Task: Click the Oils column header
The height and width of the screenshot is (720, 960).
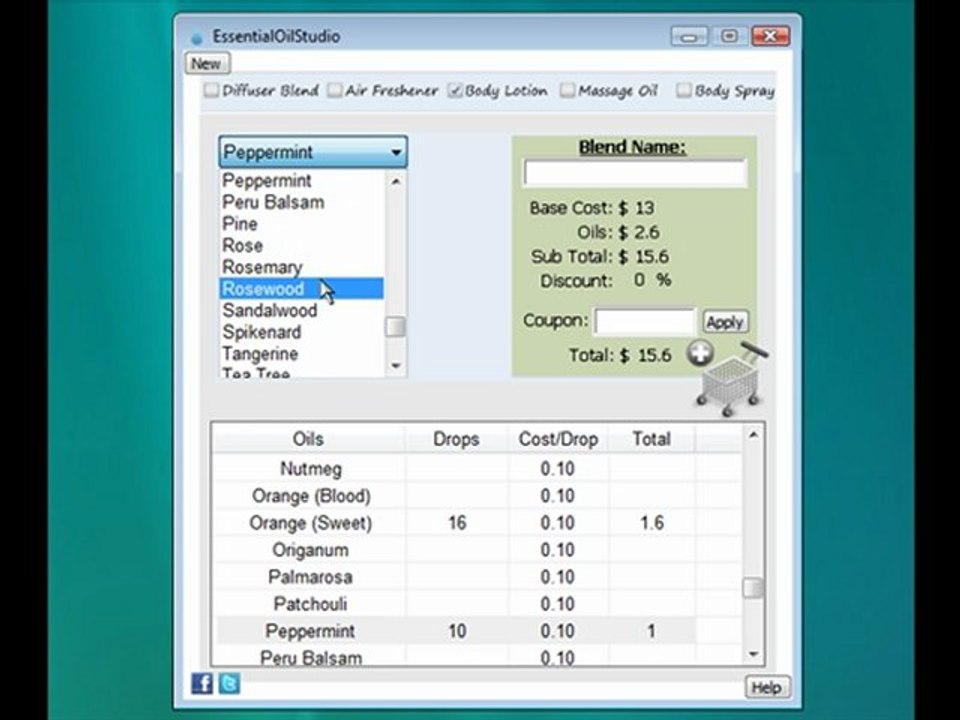Action: point(308,439)
